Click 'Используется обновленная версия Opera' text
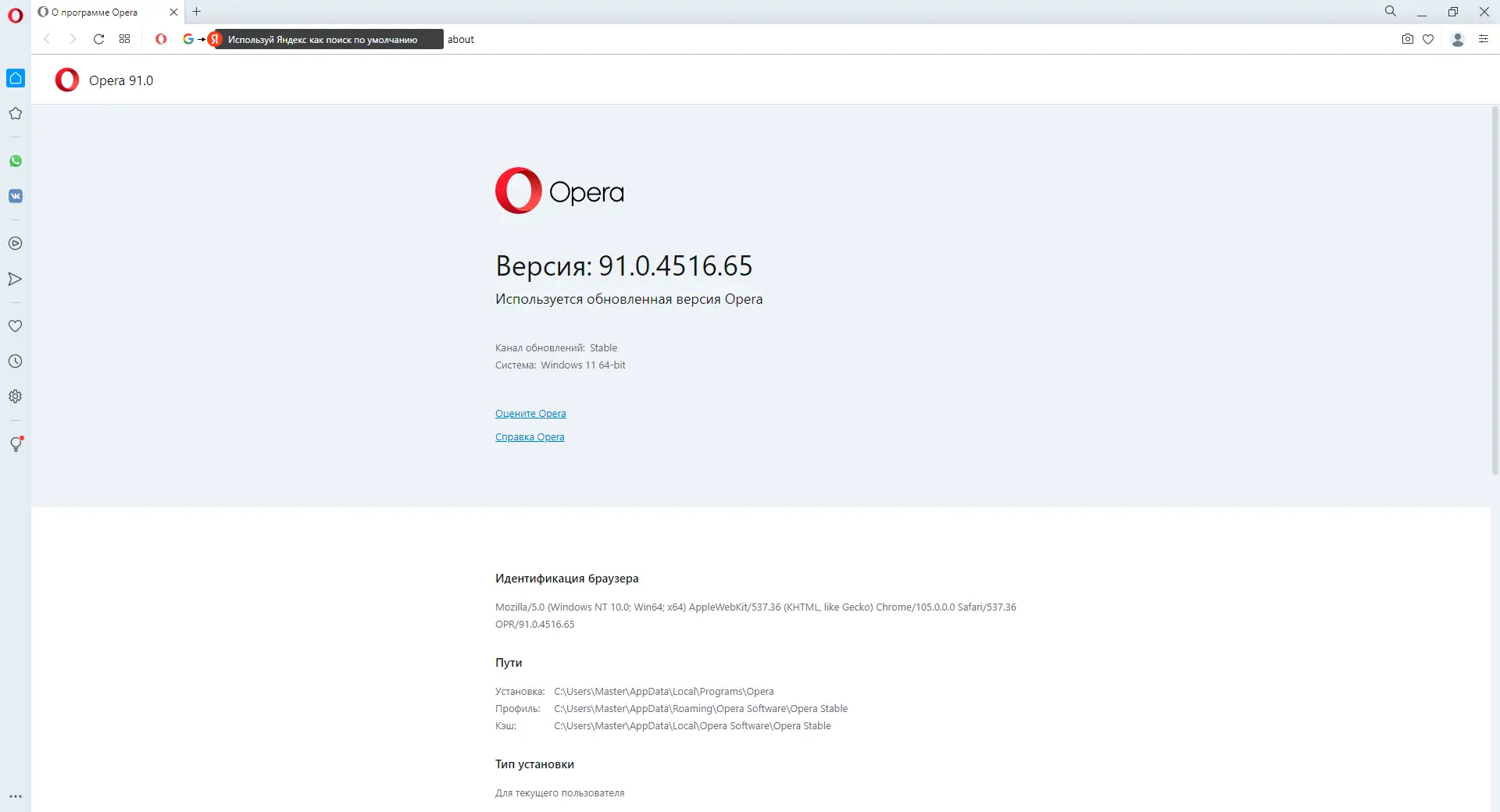1500x812 pixels. click(629, 299)
